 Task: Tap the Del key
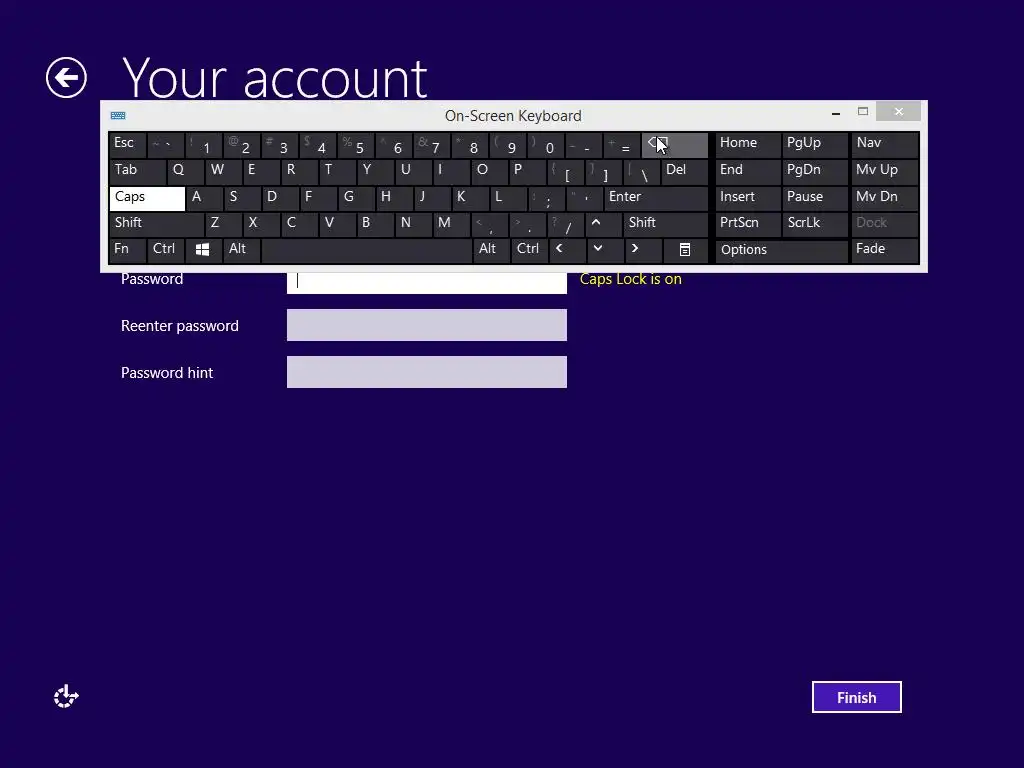[x=684, y=172]
